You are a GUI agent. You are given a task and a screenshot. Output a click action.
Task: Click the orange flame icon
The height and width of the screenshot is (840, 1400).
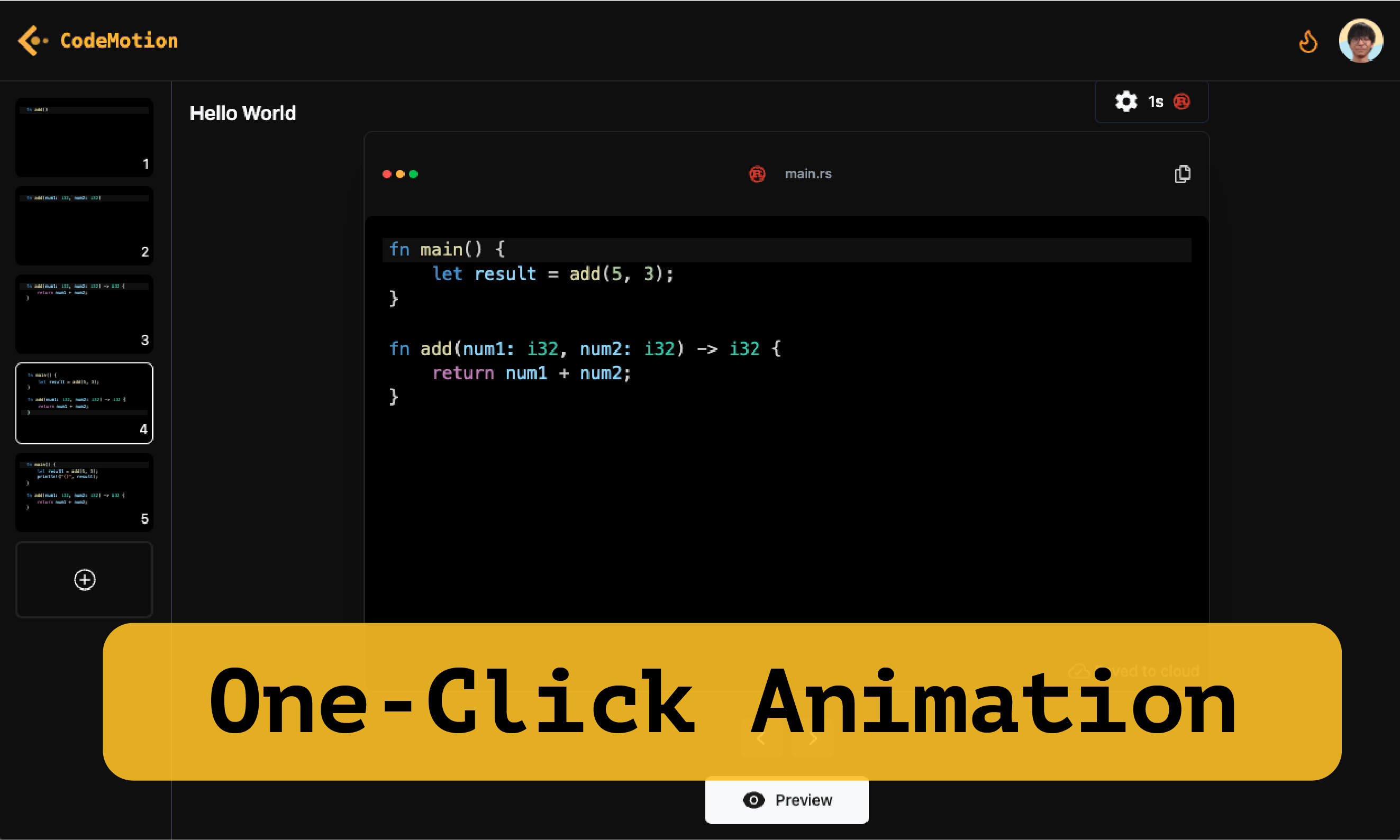click(1308, 41)
